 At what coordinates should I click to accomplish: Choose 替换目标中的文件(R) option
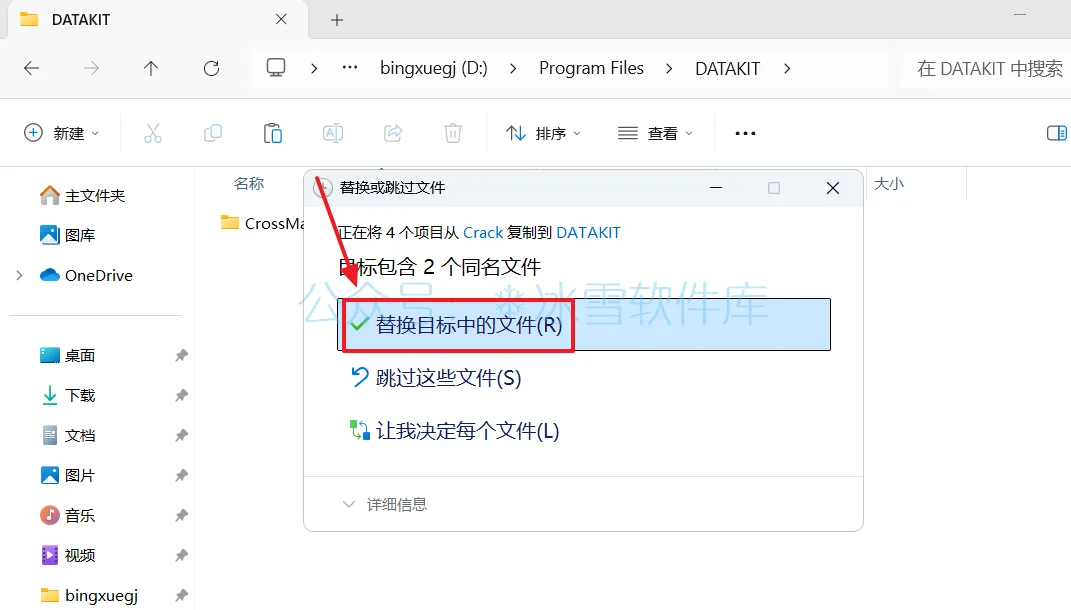click(x=584, y=324)
